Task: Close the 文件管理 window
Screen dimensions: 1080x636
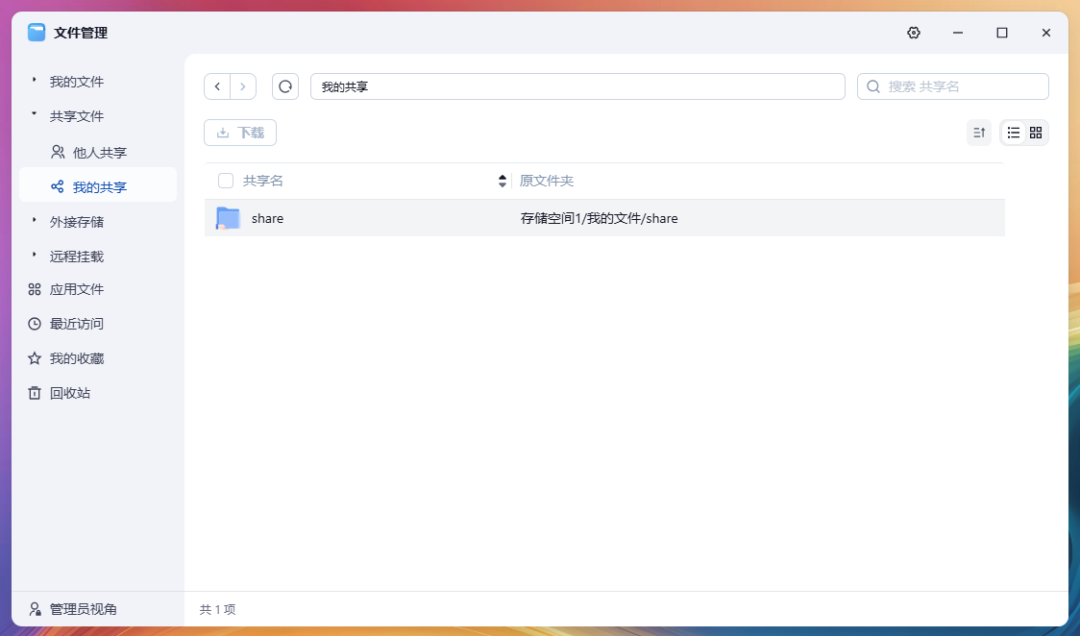Action: [1046, 32]
